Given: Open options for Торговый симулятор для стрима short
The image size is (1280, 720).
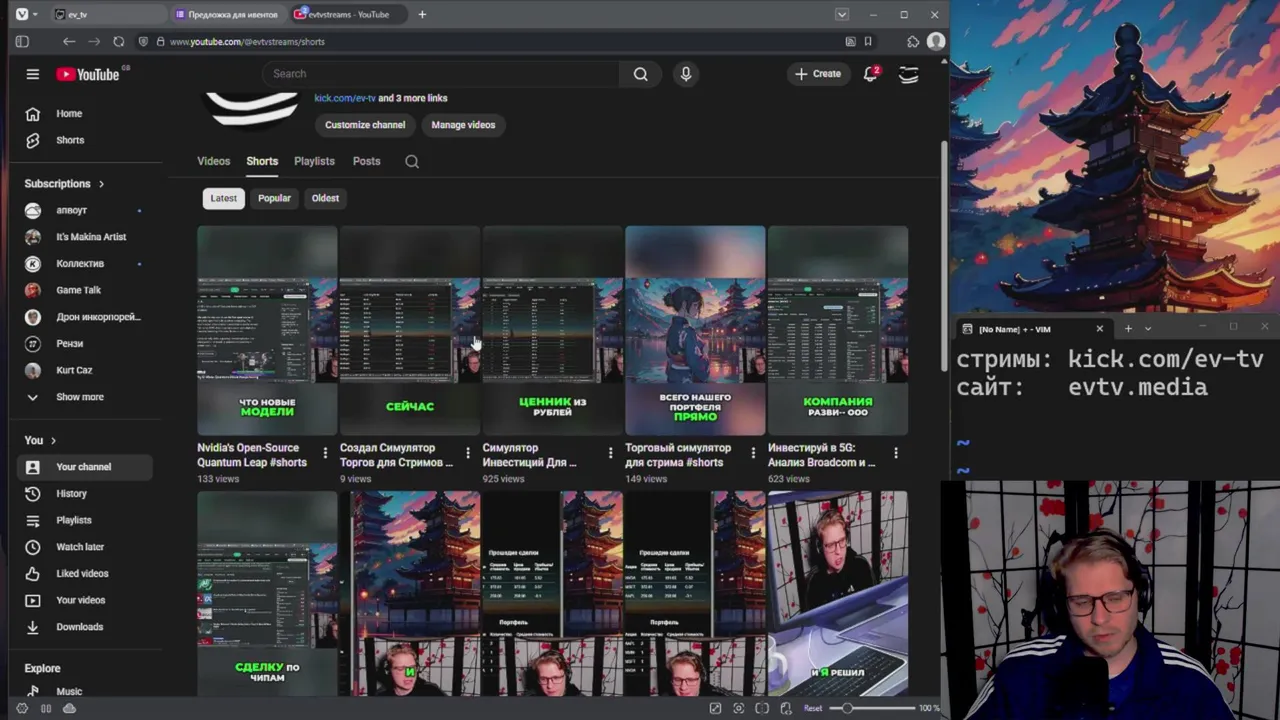Looking at the screenshot, I should point(753,453).
